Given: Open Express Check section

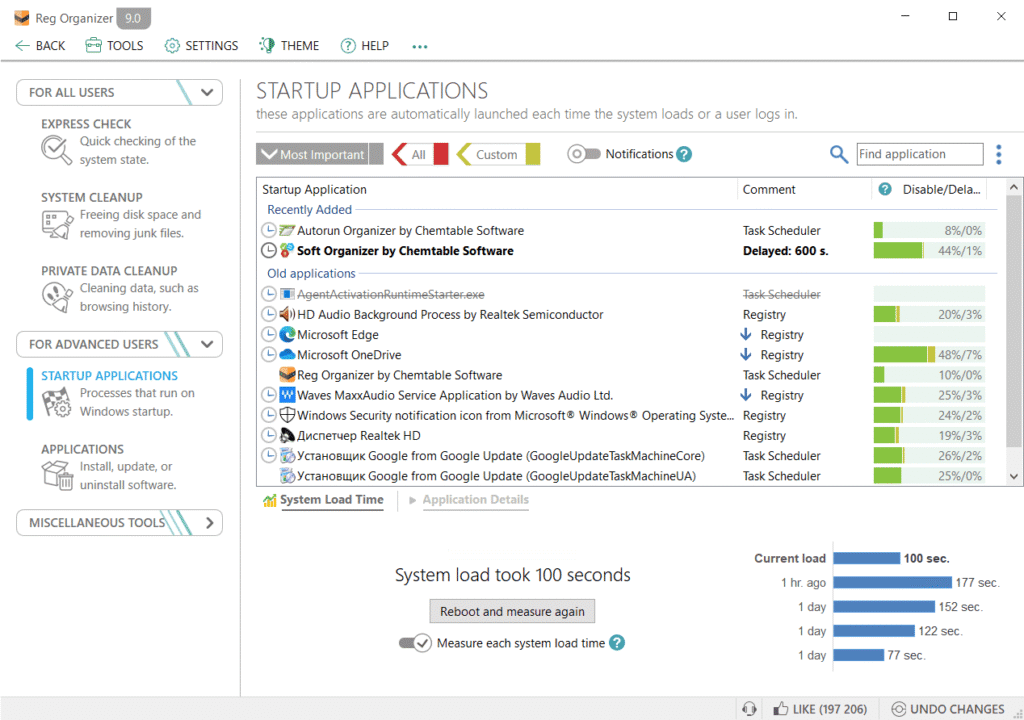Looking at the screenshot, I should (x=86, y=124).
